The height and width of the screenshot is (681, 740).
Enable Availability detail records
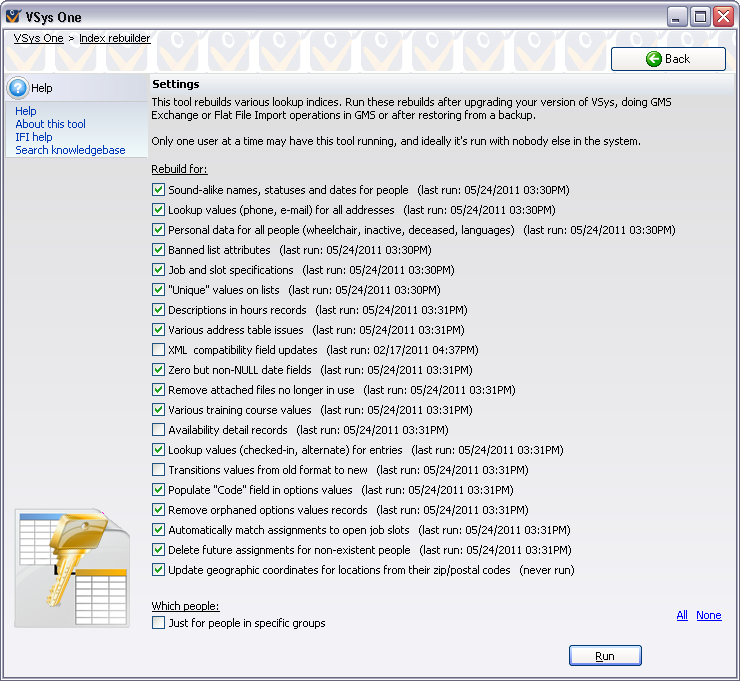(158, 429)
